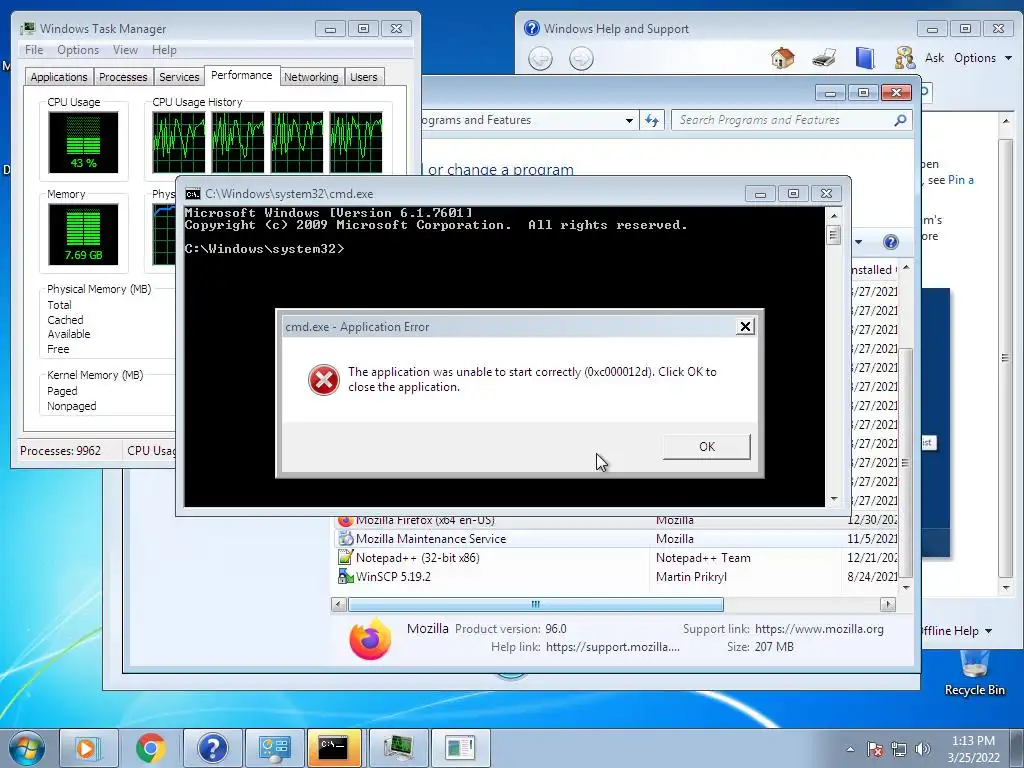The width and height of the screenshot is (1024, 768).
Task: Switch to Task Manager taskbar button
Action: coord(398,748)
